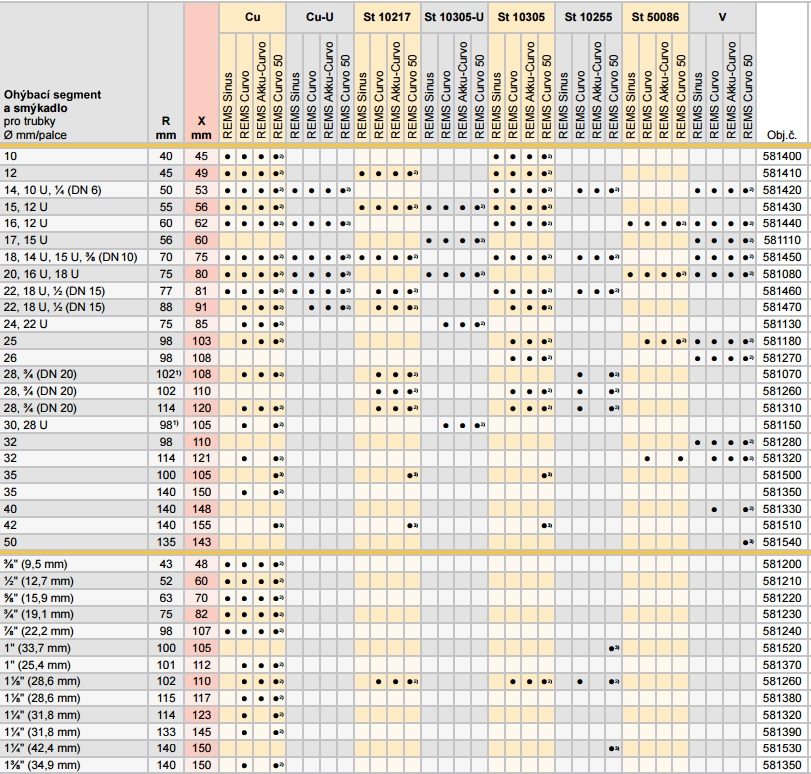Select the "St 10305-U" column header

click(454, 17)
